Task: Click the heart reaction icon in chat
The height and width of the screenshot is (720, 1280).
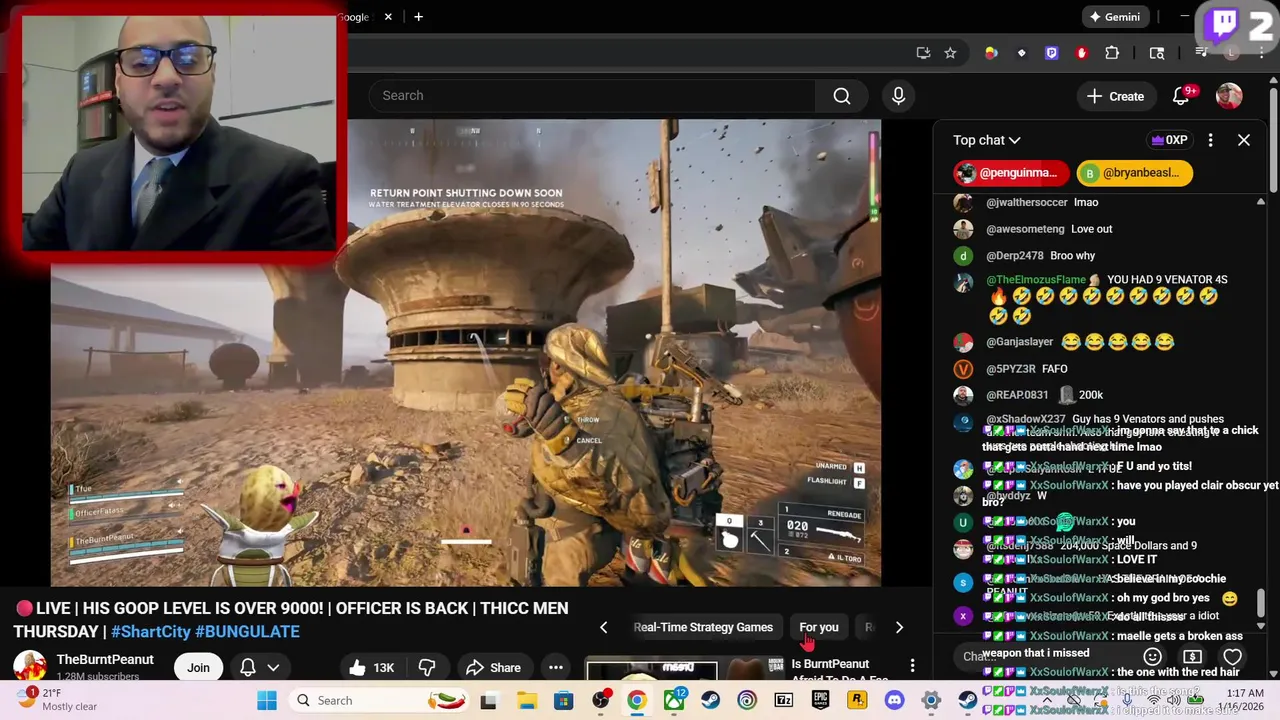Action: [x=1232, y=657]
